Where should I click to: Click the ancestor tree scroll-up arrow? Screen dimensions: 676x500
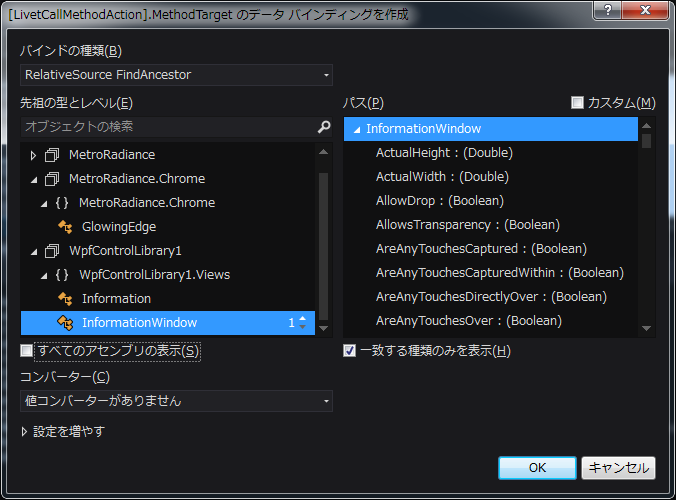(x=323, y=152)
